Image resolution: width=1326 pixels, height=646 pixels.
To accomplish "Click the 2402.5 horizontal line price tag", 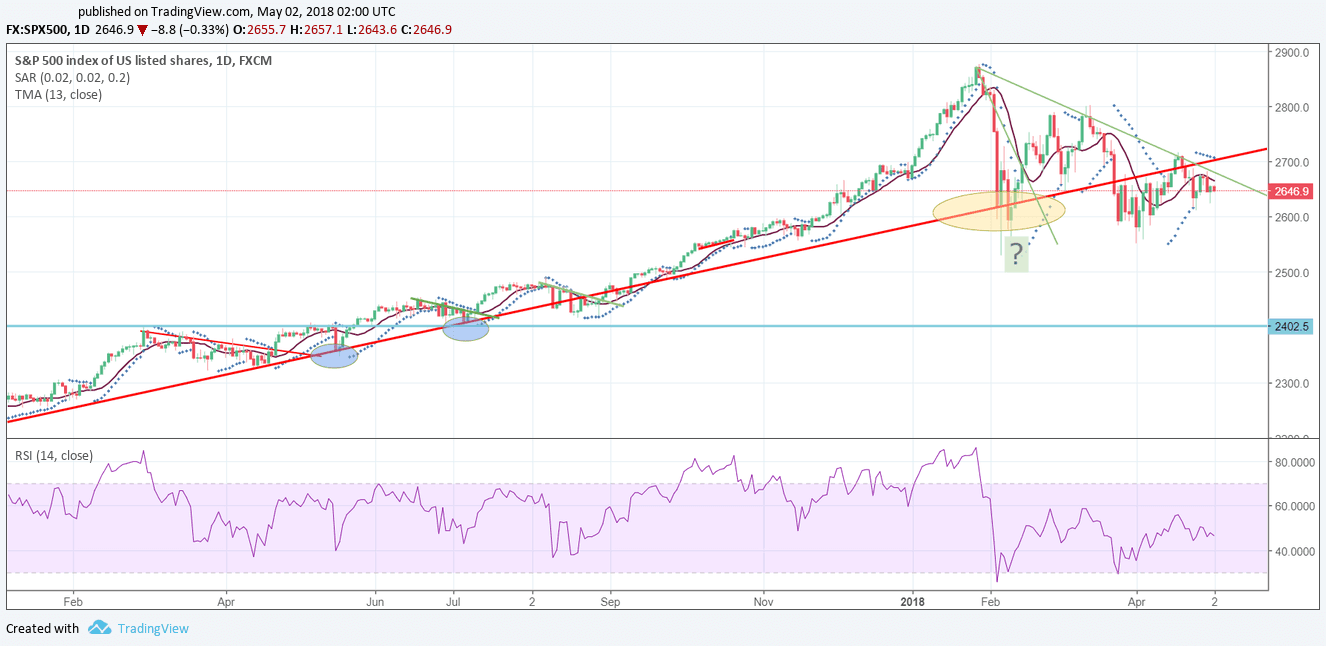I will tap(1293, 326).
